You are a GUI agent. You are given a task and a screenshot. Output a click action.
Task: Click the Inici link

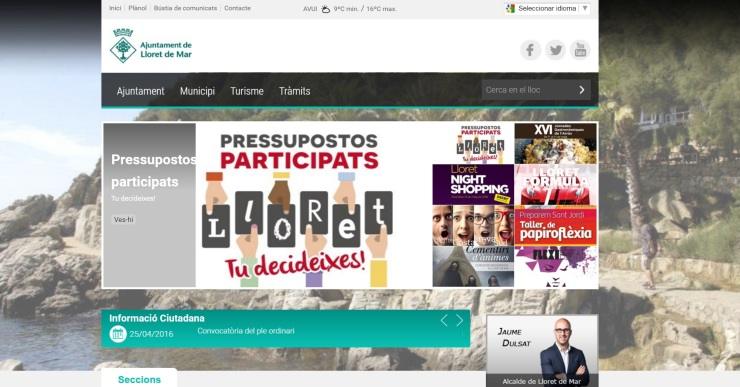[115, 8]
